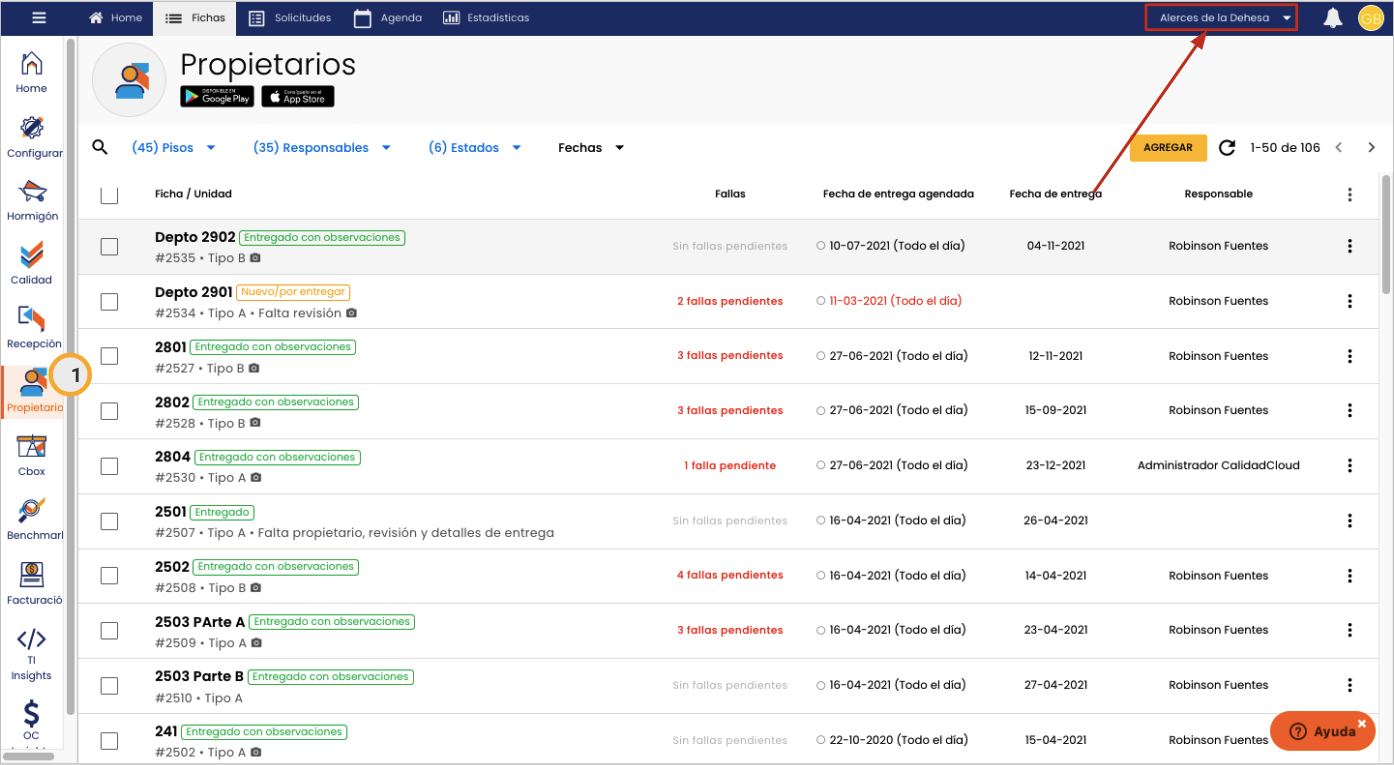Click the left sidebar scrollbar

(x=71, y=376)
